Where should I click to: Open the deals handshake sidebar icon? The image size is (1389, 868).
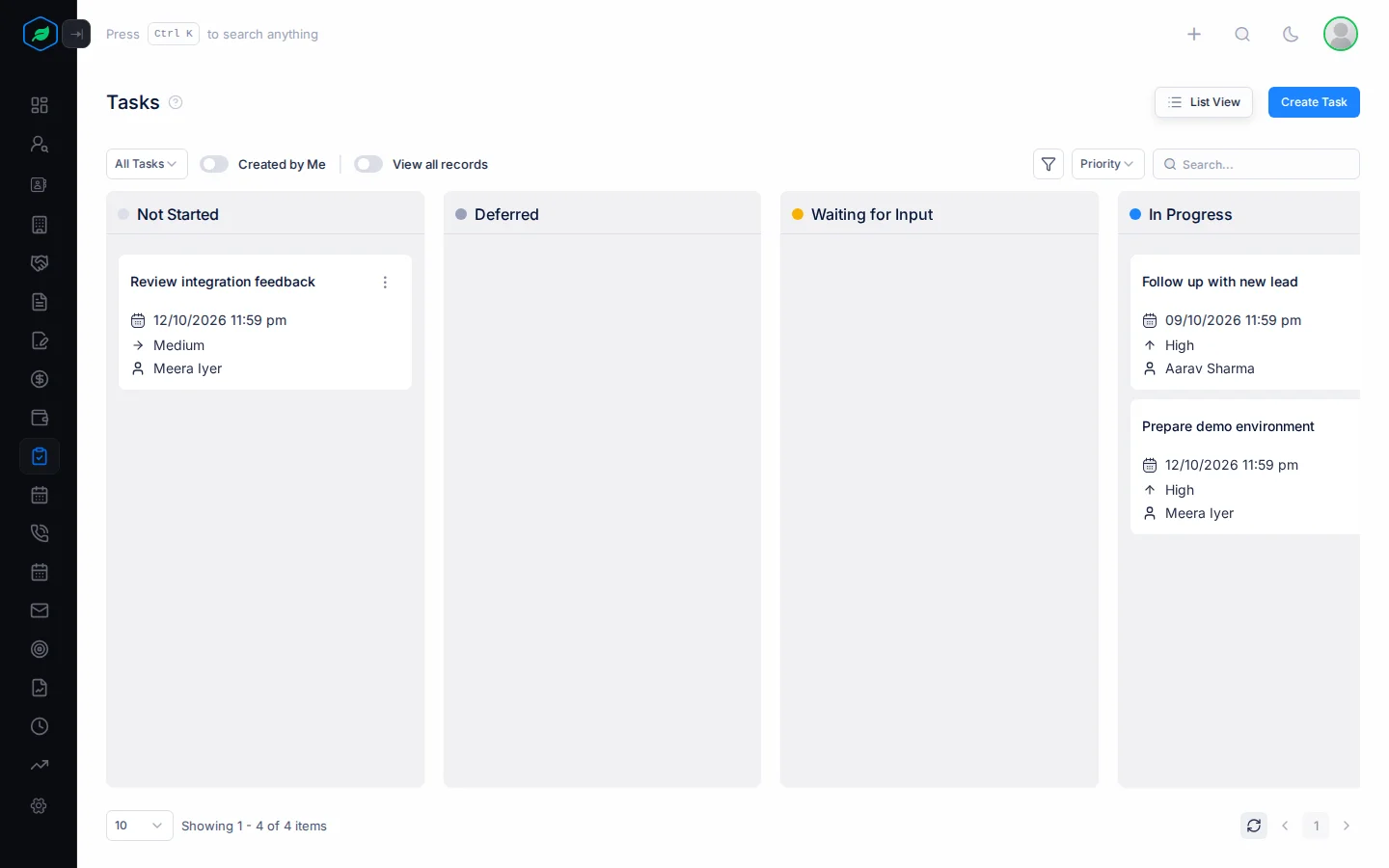pos(40,263)
